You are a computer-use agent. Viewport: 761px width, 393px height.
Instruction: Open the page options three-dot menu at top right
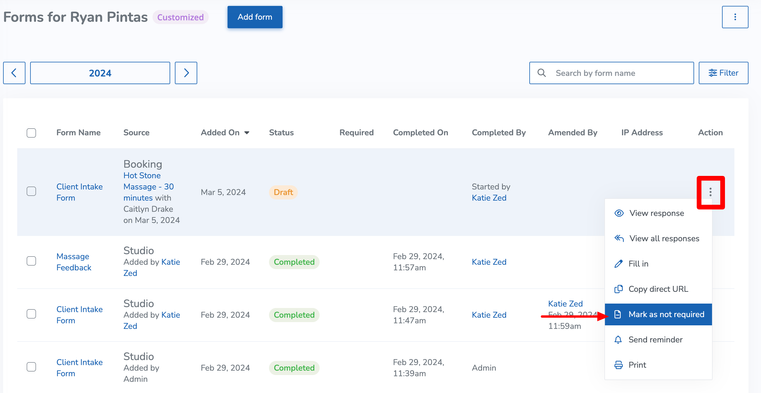click(735, 17)
